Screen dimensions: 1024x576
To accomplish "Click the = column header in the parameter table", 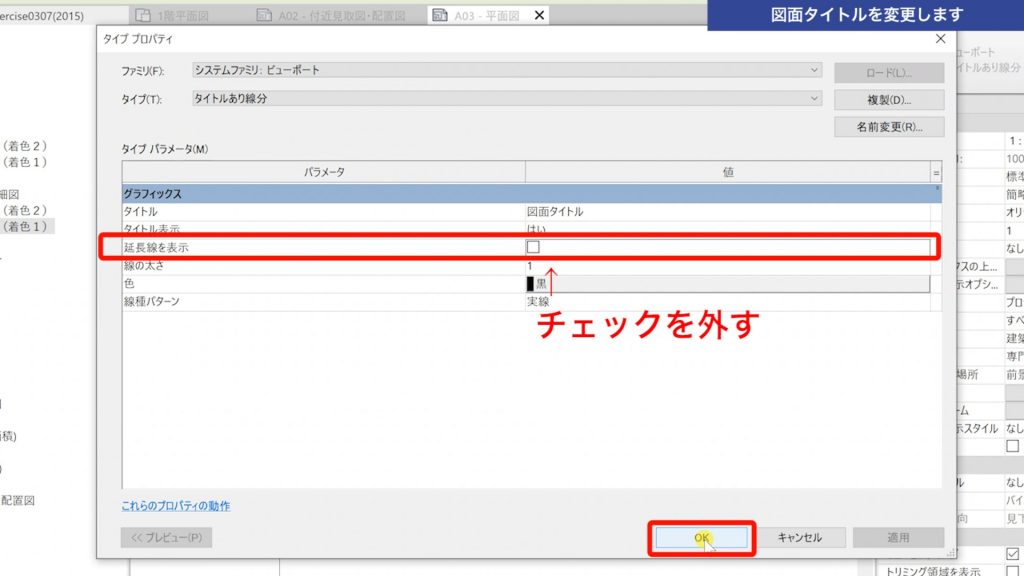I will click(x=936, y=171).
